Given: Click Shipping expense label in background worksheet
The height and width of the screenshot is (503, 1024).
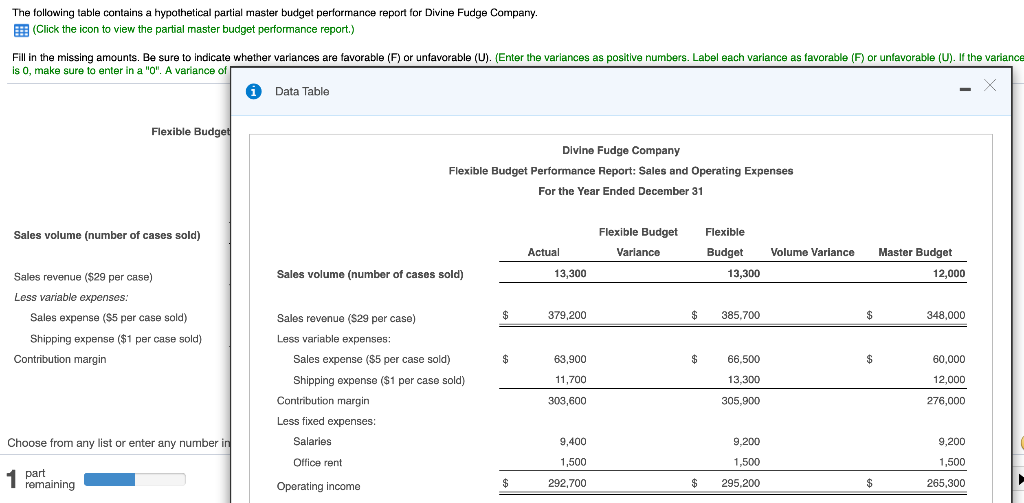Looking at the screenshot, I should 116,339.
